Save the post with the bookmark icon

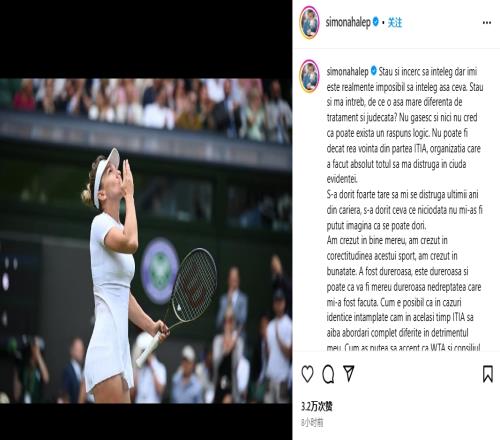(x=488, y=374)
